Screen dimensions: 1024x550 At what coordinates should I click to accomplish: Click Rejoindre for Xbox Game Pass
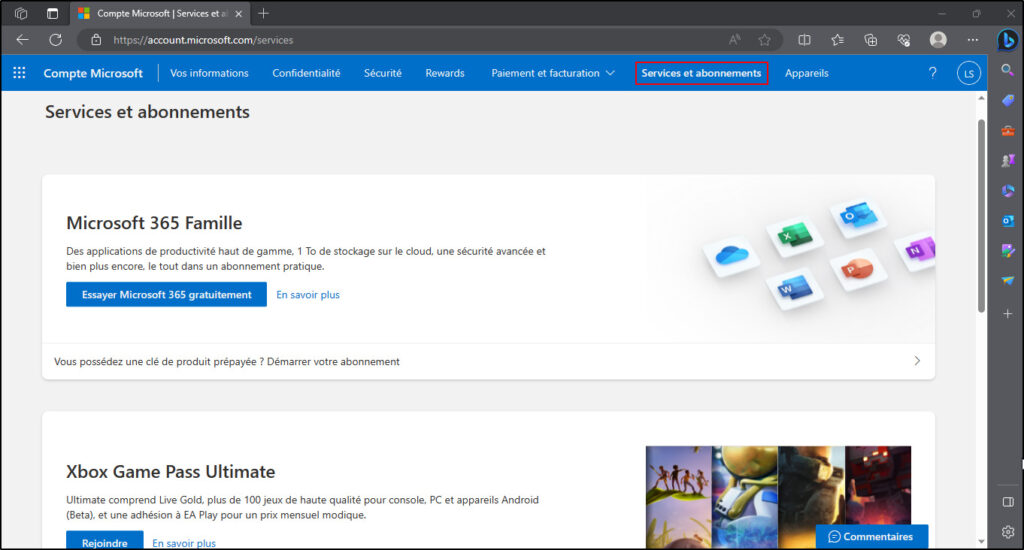point(104,542)
